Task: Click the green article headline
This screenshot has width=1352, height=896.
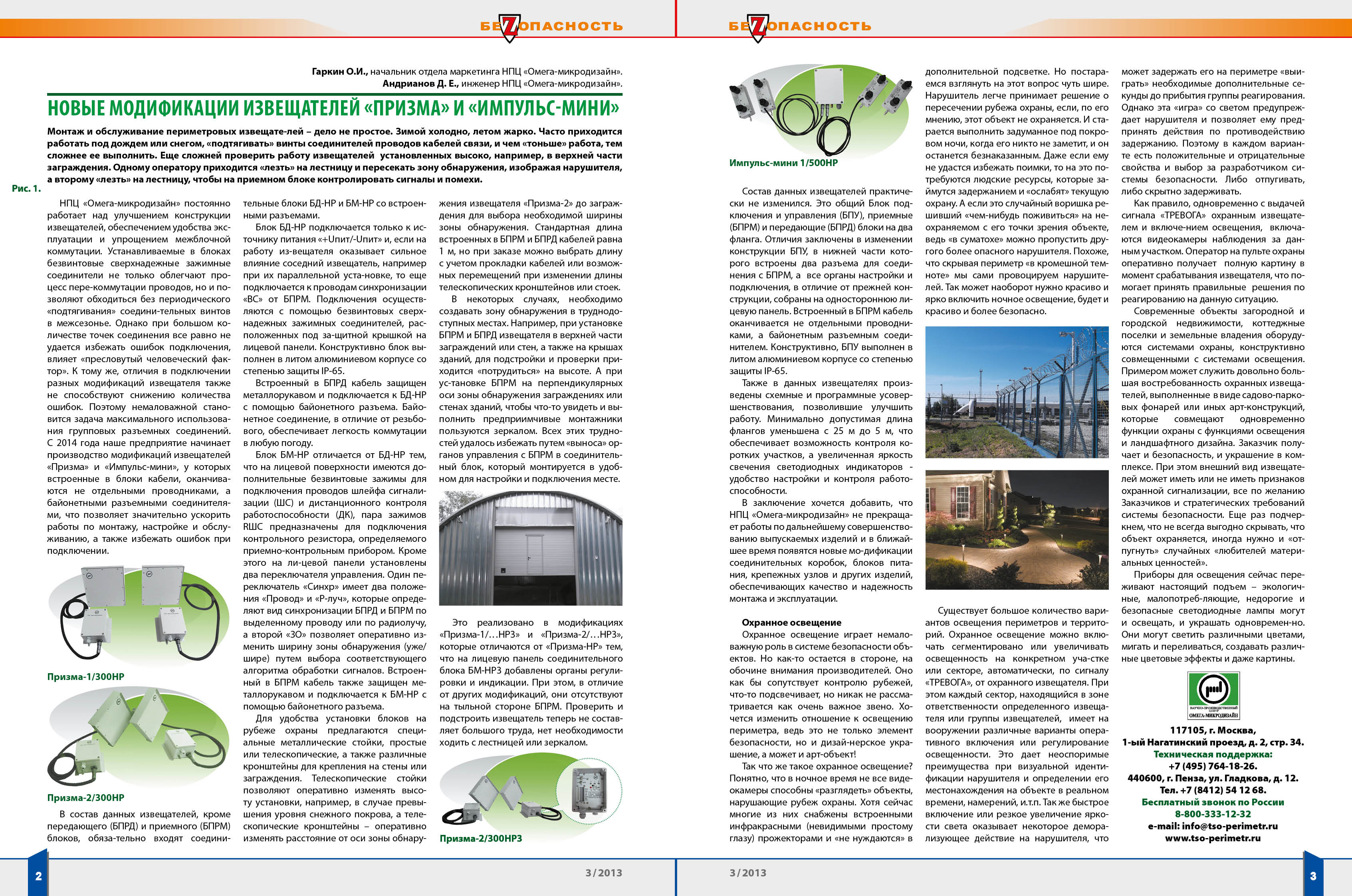Action: (333, 108)
